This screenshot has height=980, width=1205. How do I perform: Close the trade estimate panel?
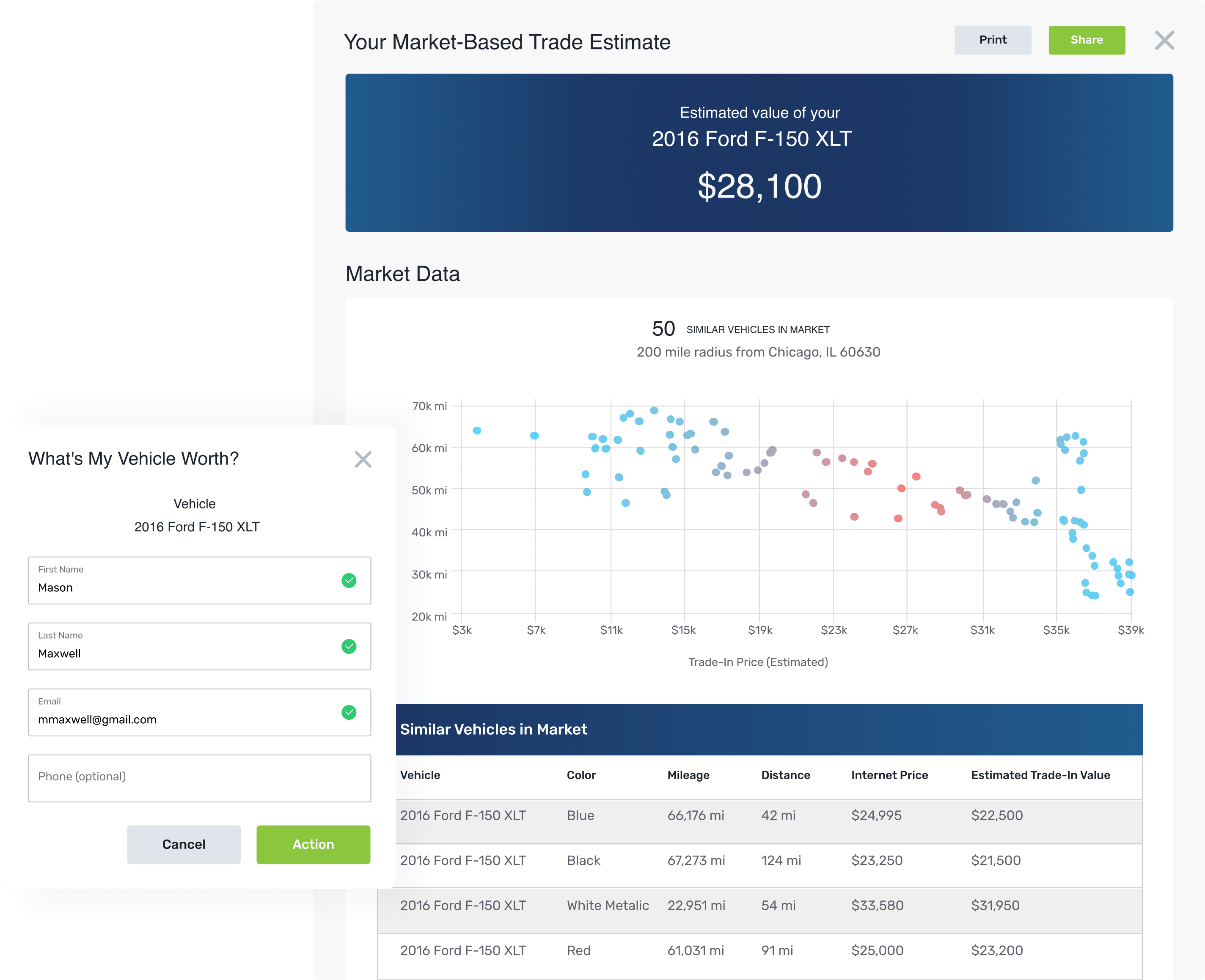pyautogui.click(x=1164, y=41)
